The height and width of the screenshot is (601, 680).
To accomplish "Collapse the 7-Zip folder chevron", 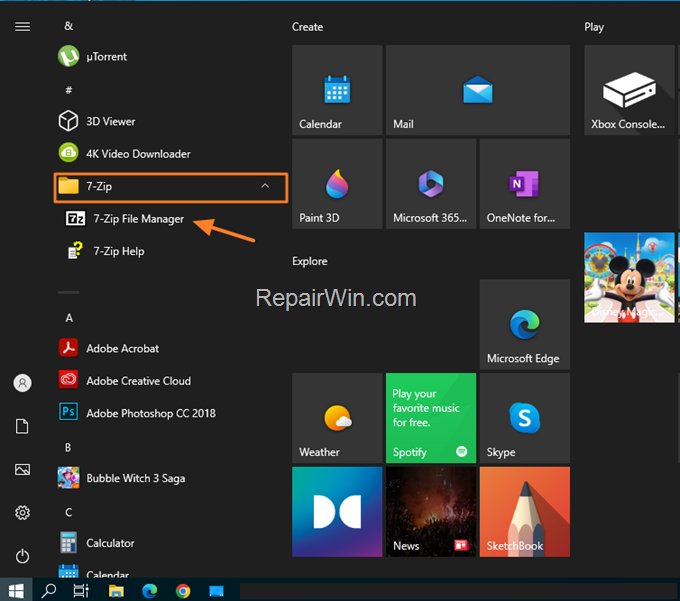I will tap(265, 186).
